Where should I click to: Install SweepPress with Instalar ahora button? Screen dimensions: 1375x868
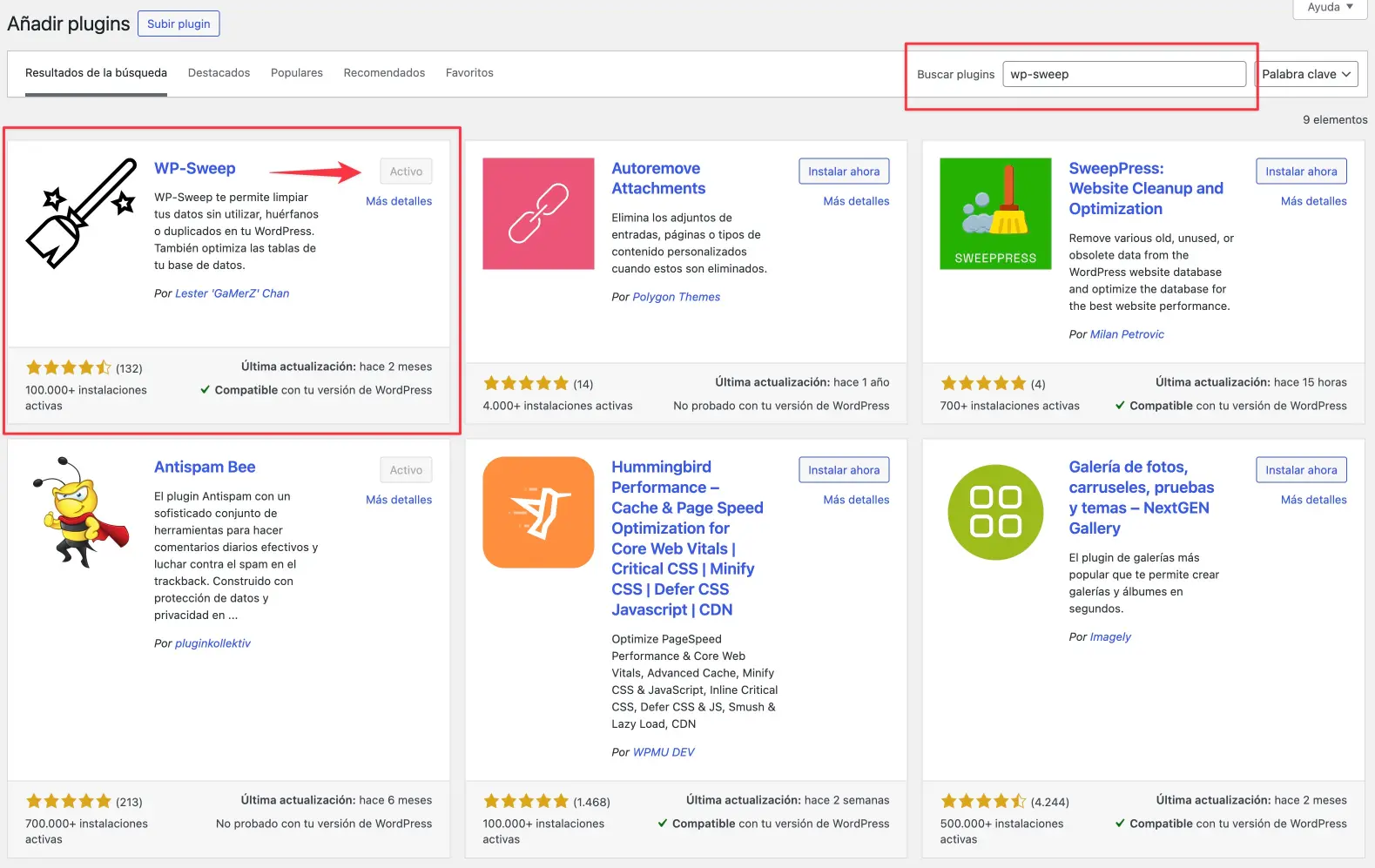[1301, 172]
